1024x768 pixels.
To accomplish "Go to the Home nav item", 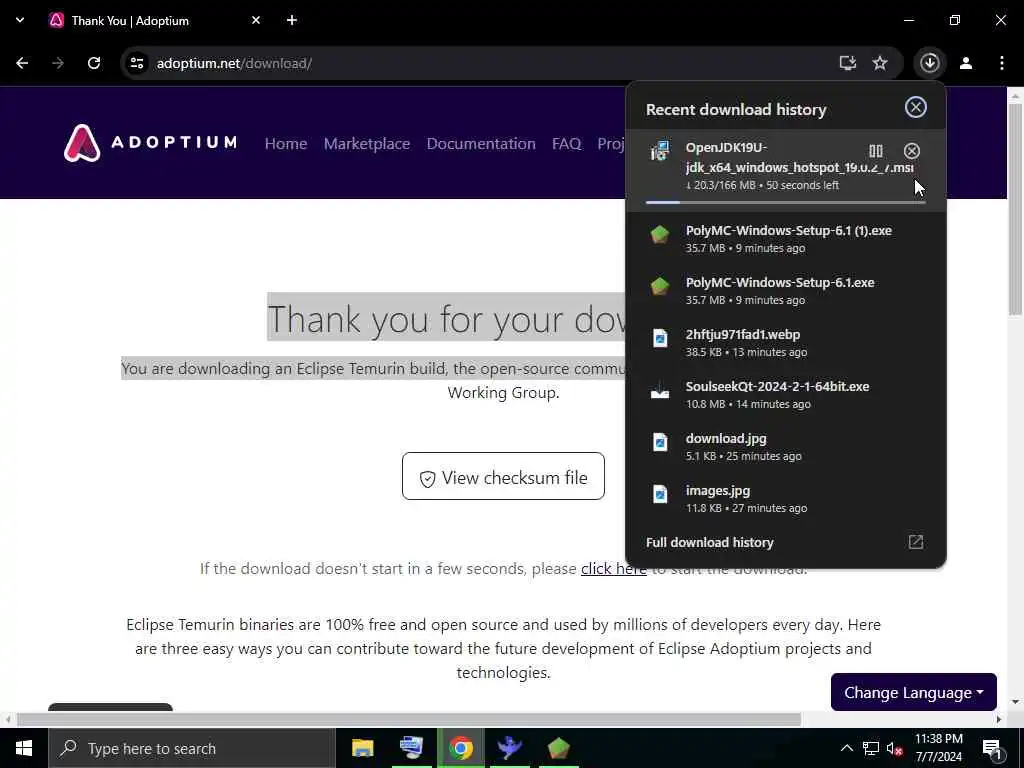I will (285, 144).
